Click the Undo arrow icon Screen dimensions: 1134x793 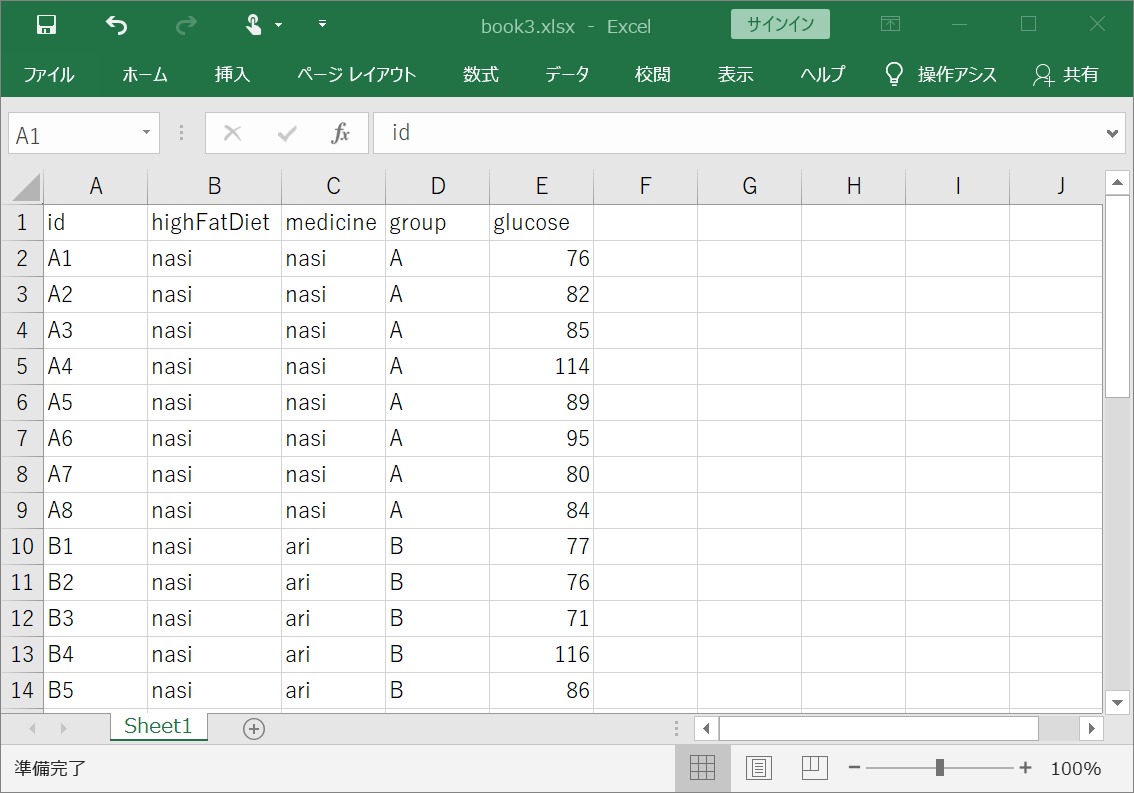pos(116,25)
